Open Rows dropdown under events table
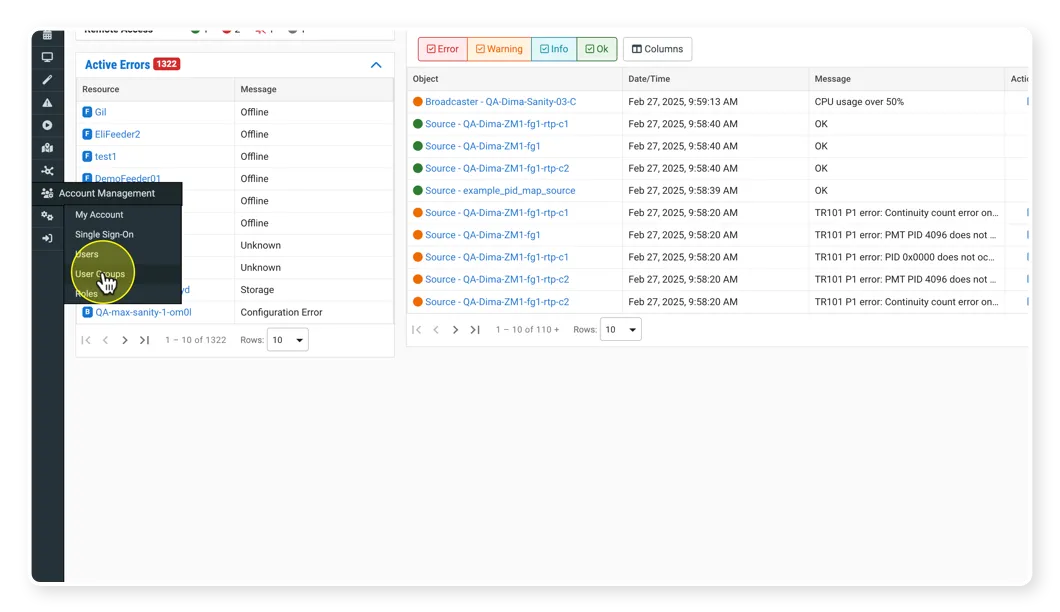The height and width of the screenshot is (612, 1060). pyautogui.click(x=621, y=329)
